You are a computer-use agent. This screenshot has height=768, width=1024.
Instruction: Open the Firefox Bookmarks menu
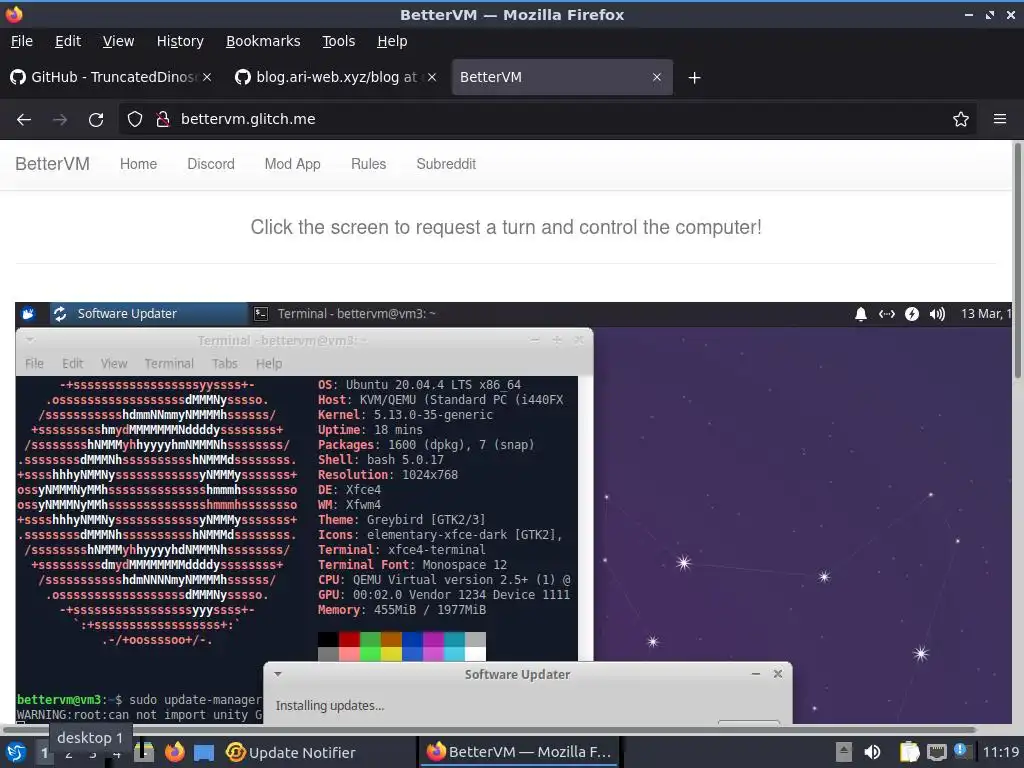pos(263,41)
